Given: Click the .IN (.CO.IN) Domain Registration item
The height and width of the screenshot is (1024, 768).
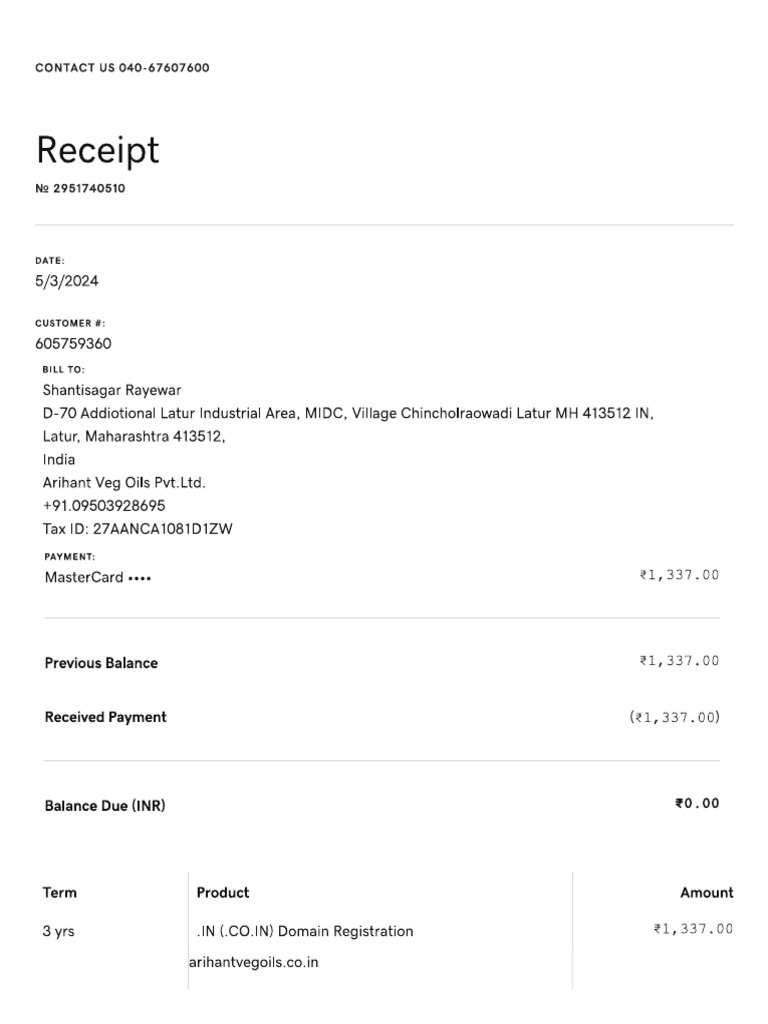Looking at the screenshot, I should [305, 932].
